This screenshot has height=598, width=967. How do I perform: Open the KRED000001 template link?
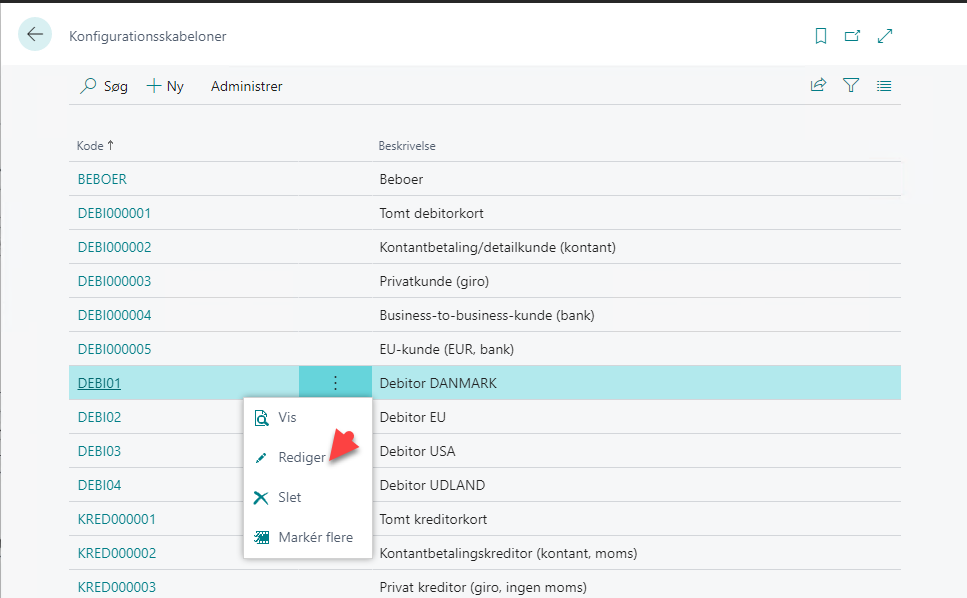(117, 519)
